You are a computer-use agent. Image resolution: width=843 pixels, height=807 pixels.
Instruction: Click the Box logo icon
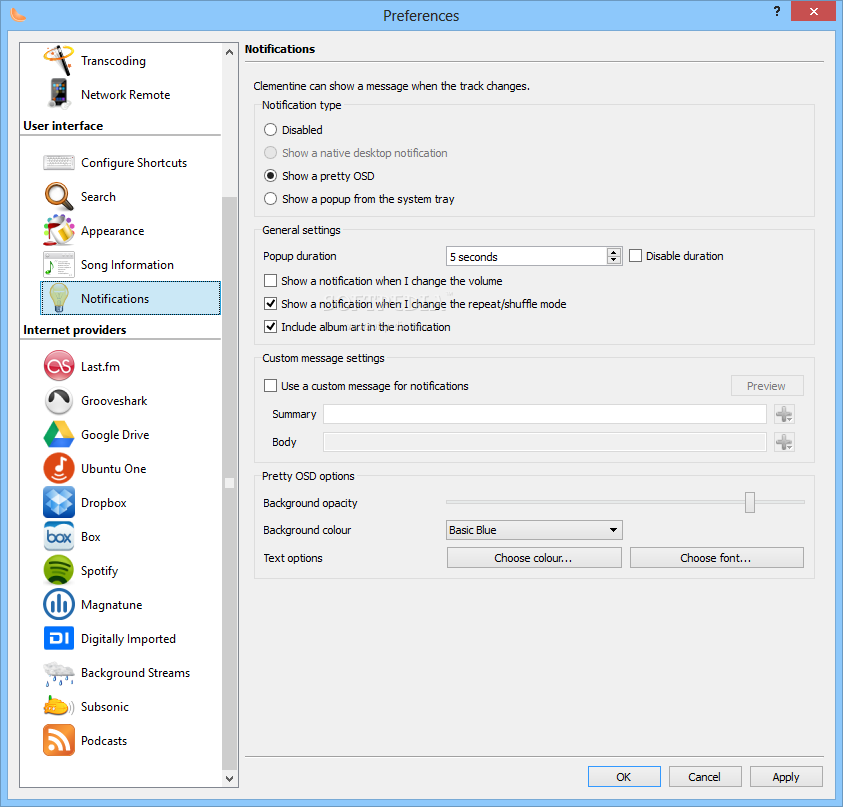coord(59,536)
